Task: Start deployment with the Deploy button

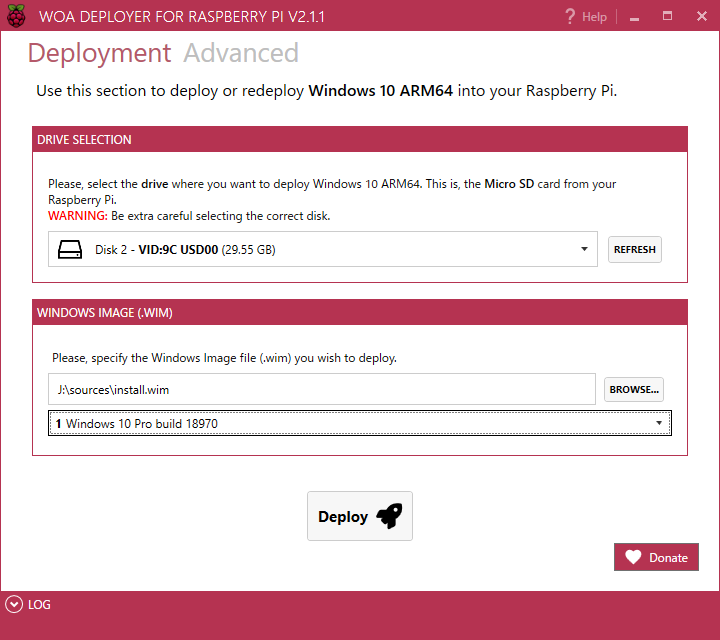Action: pyautogui.click(x=360, y=516)
